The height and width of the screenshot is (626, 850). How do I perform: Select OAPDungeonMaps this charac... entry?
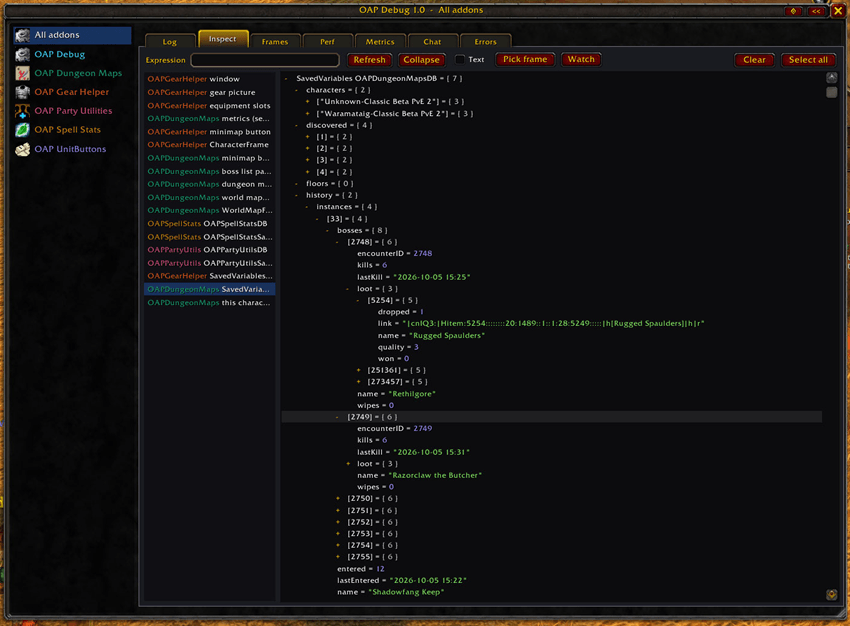pyautogui.click(x=210, y=302)
